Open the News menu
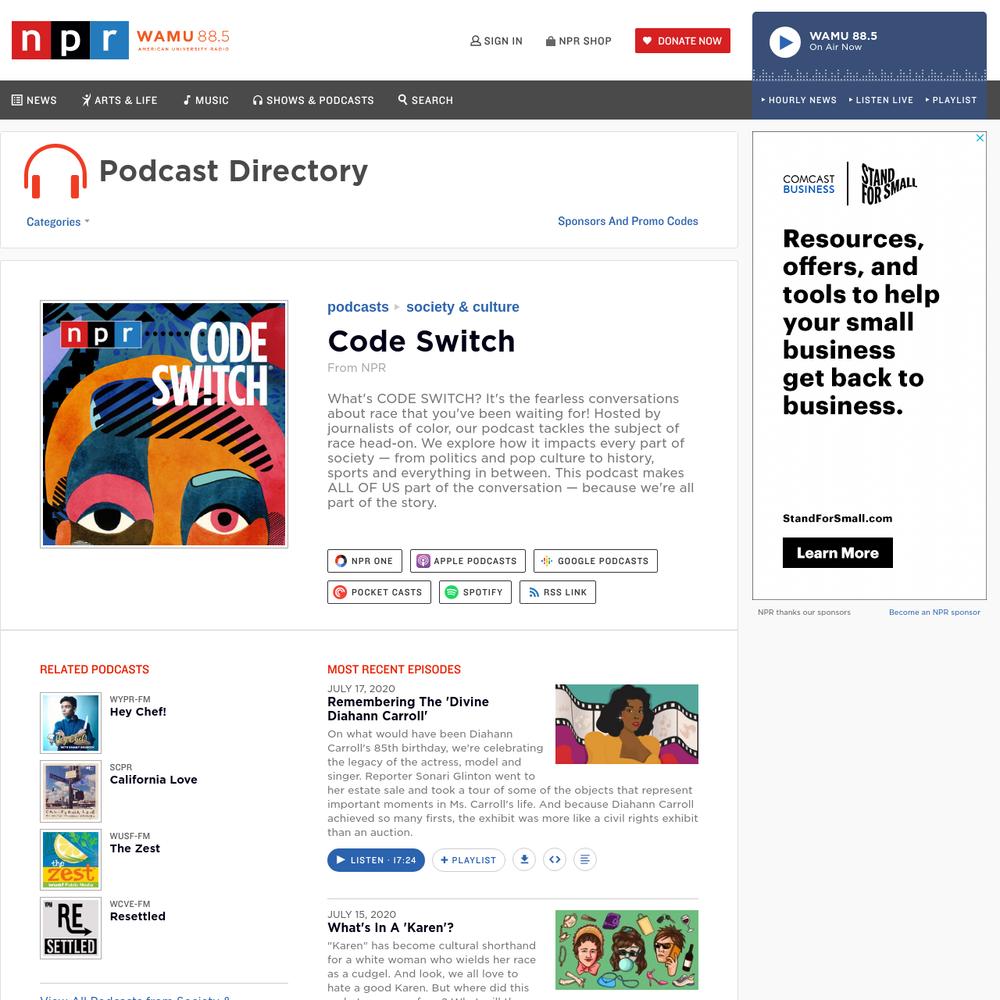The image size is (1000, 1000). click(34, 100)
